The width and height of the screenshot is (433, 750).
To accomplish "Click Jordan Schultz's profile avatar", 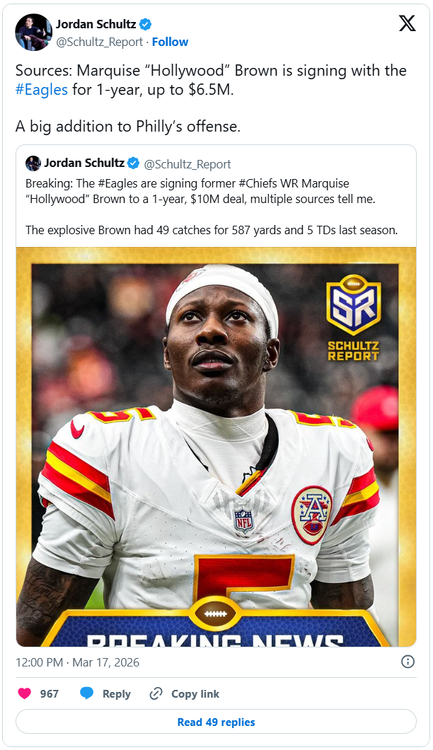I will coord(33,33).
